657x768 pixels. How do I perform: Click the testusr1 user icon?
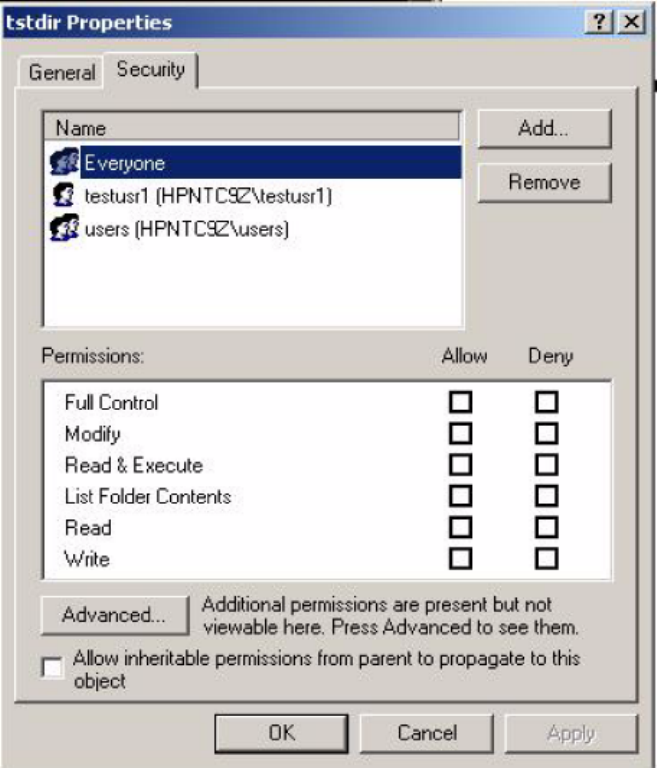click(65, 196)
